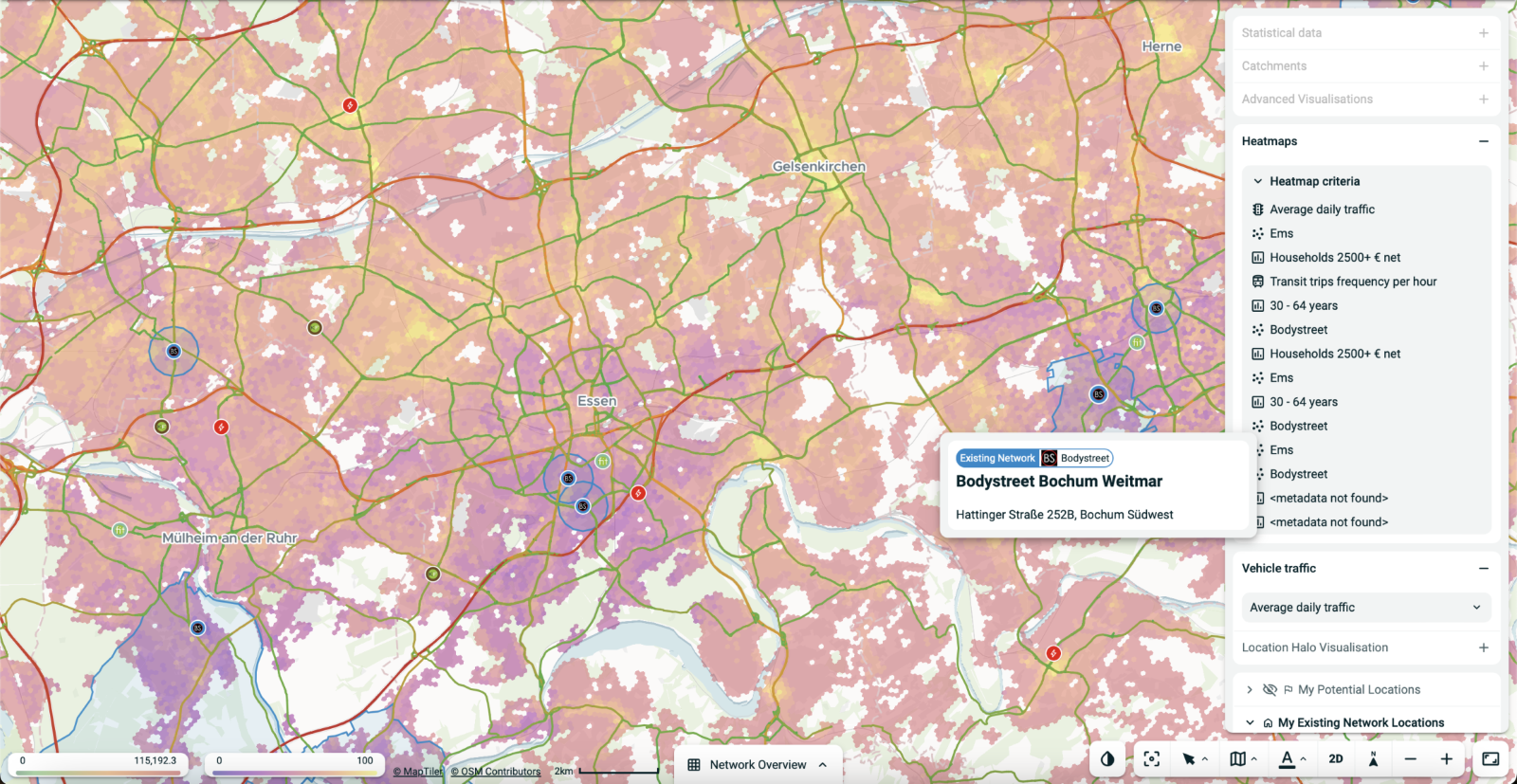Select the first Ems criterion
The height and width of the screenshot is (784, 1517).
click(1282, 234)
